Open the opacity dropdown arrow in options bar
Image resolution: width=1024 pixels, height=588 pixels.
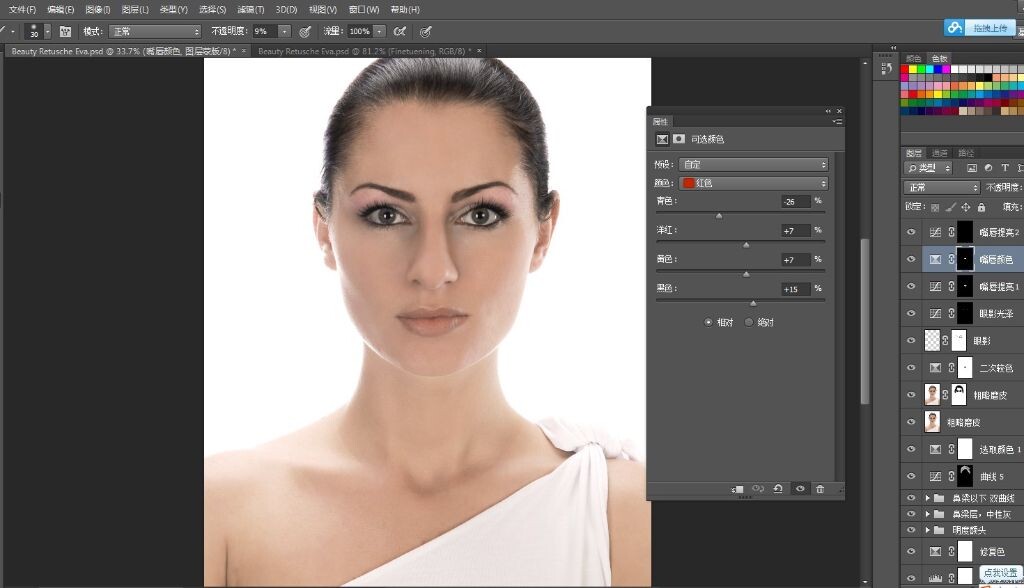coord(284,31)
